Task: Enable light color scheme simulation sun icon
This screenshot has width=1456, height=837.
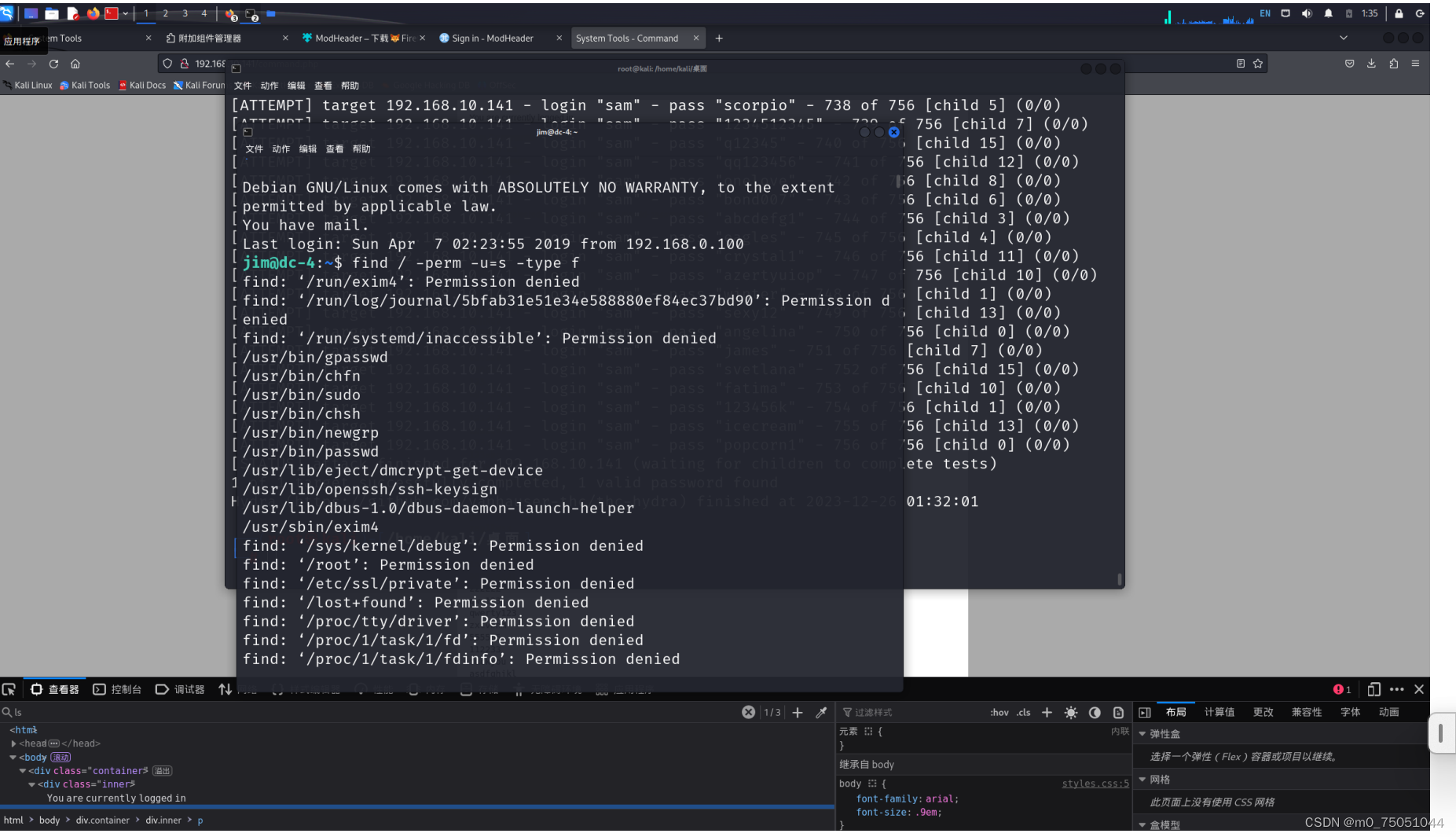Action: [1070, 712]
